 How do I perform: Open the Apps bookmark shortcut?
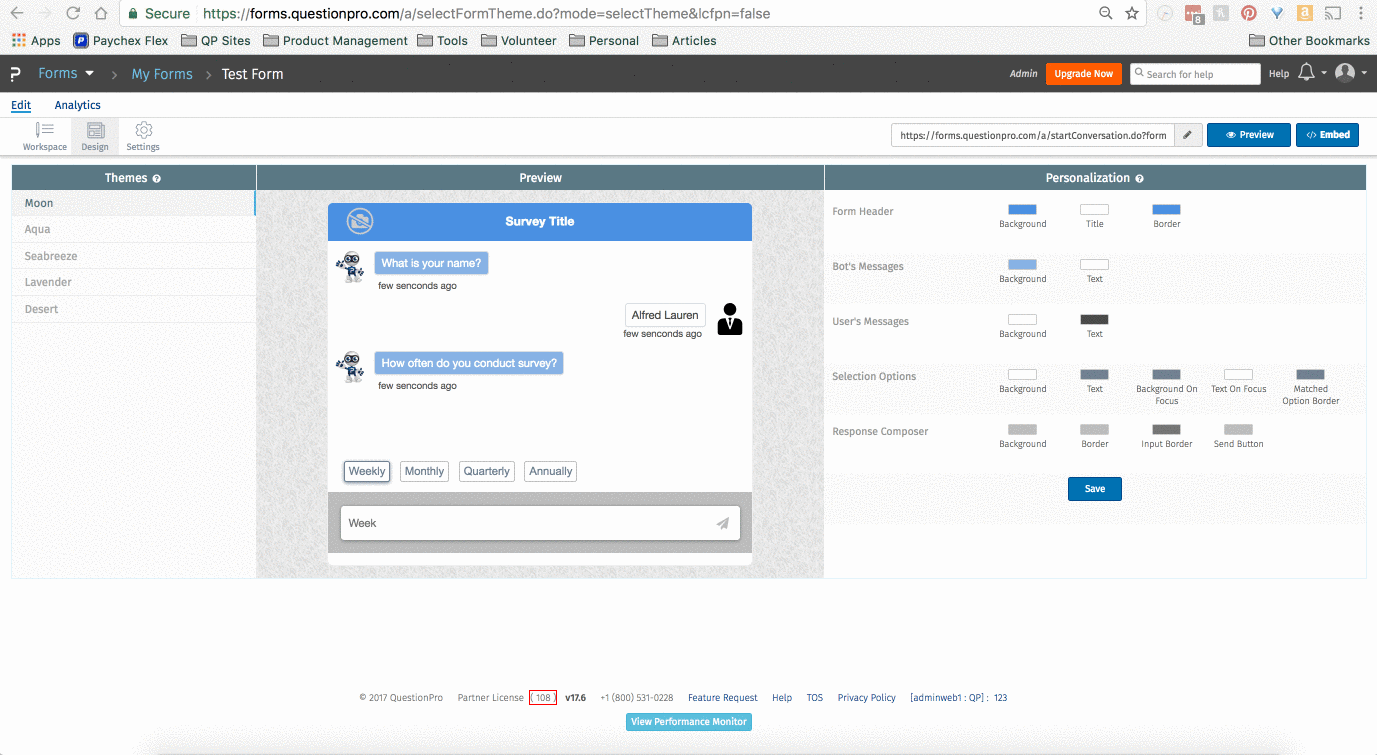click(36, 41)
